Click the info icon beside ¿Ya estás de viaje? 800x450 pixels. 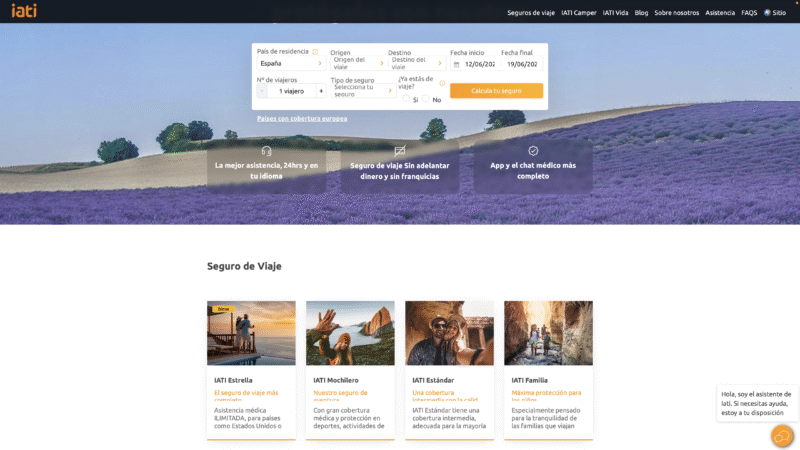(442, 83)
